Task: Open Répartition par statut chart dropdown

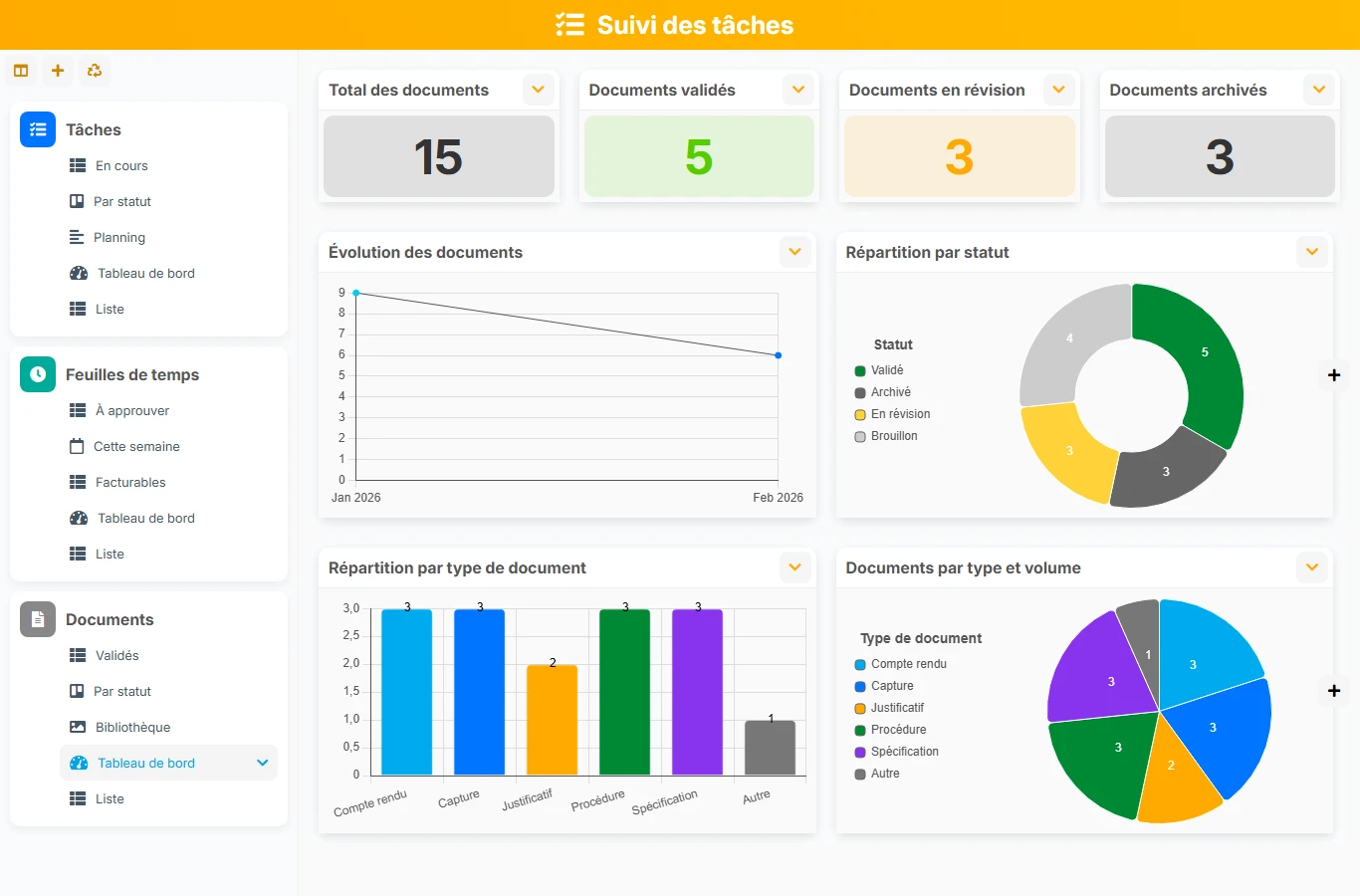Action: [x=1312, y=252]
